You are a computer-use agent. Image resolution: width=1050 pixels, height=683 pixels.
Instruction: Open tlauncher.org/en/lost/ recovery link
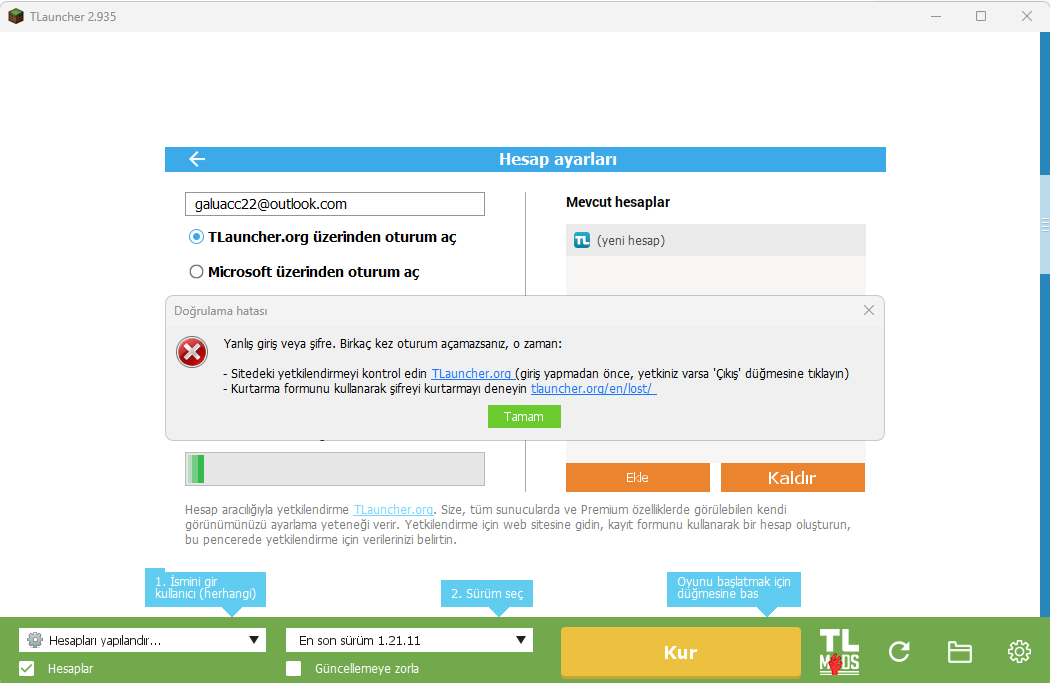[x=593, y=388]
